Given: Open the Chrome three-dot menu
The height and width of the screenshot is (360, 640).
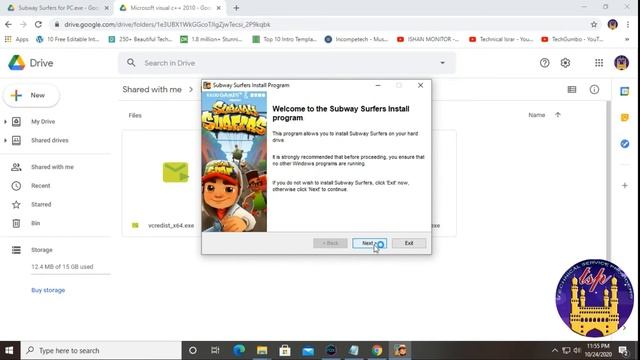Looking at the screenshot, I should 628,24.
